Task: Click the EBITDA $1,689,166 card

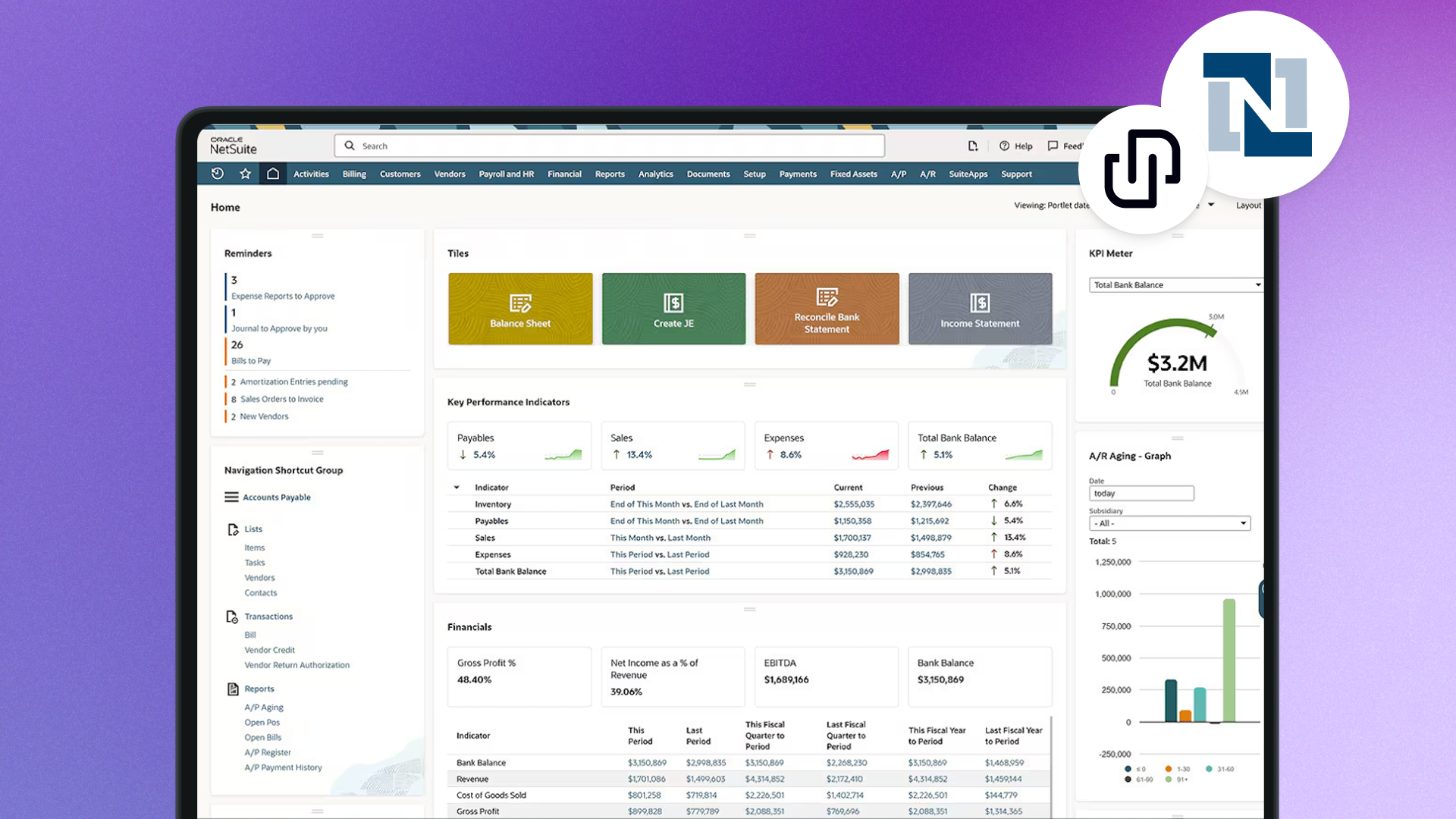Action: click(x=827, y=676)
